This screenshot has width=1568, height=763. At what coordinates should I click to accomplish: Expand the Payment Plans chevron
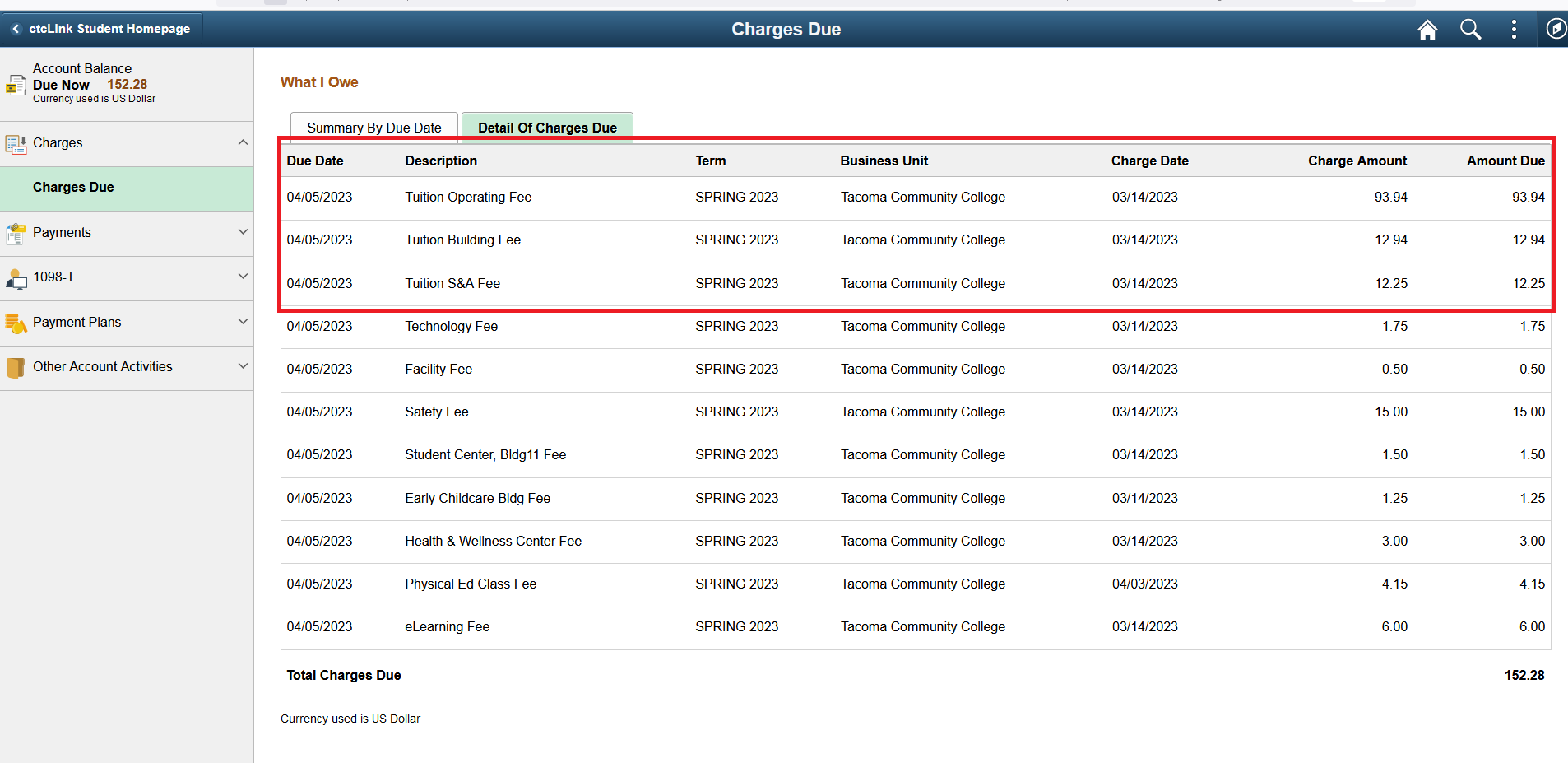click(243, 322)
